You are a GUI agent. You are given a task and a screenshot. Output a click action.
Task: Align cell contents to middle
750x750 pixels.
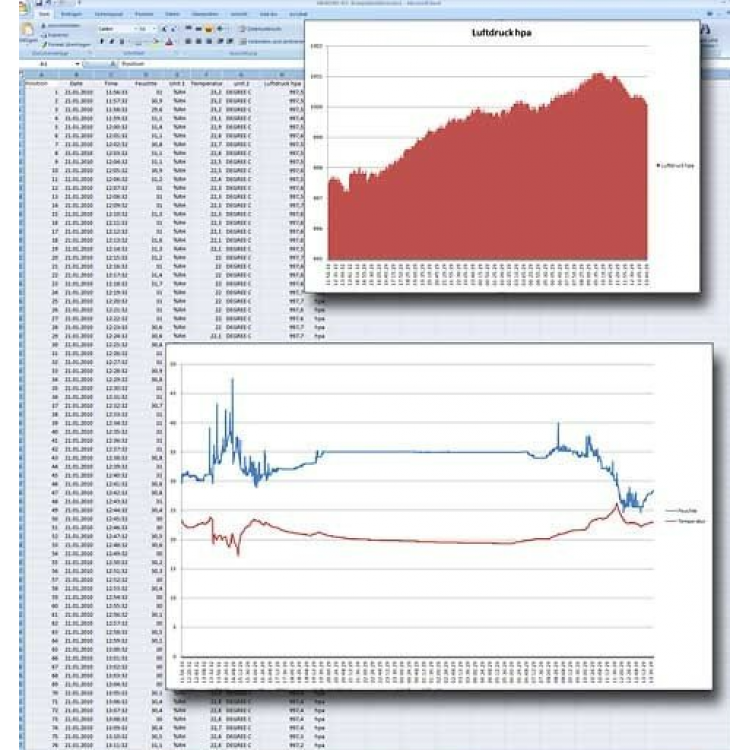[199, 28]
